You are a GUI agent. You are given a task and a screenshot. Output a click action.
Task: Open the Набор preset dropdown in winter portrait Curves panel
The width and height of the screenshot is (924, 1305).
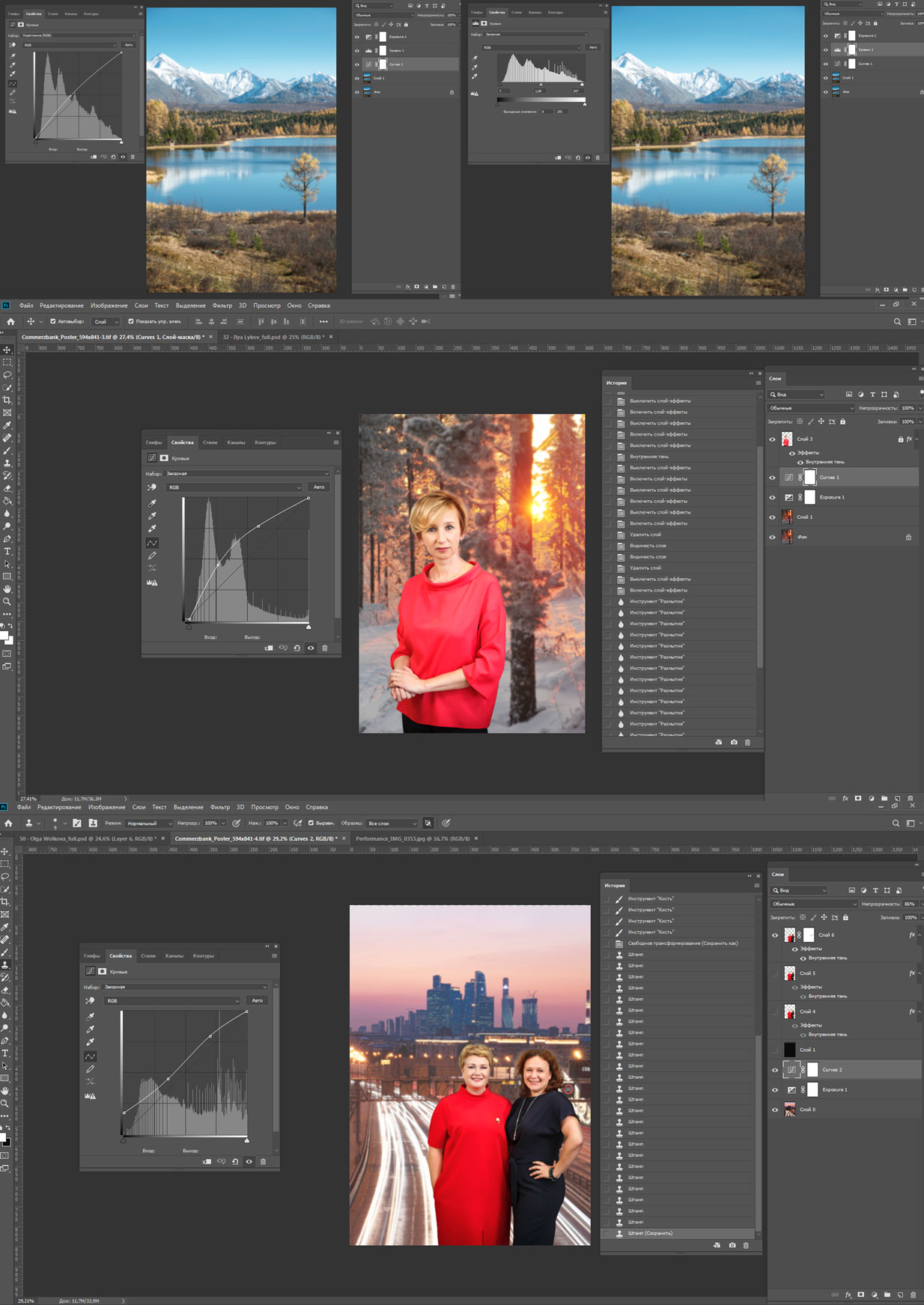coord(247,473)
